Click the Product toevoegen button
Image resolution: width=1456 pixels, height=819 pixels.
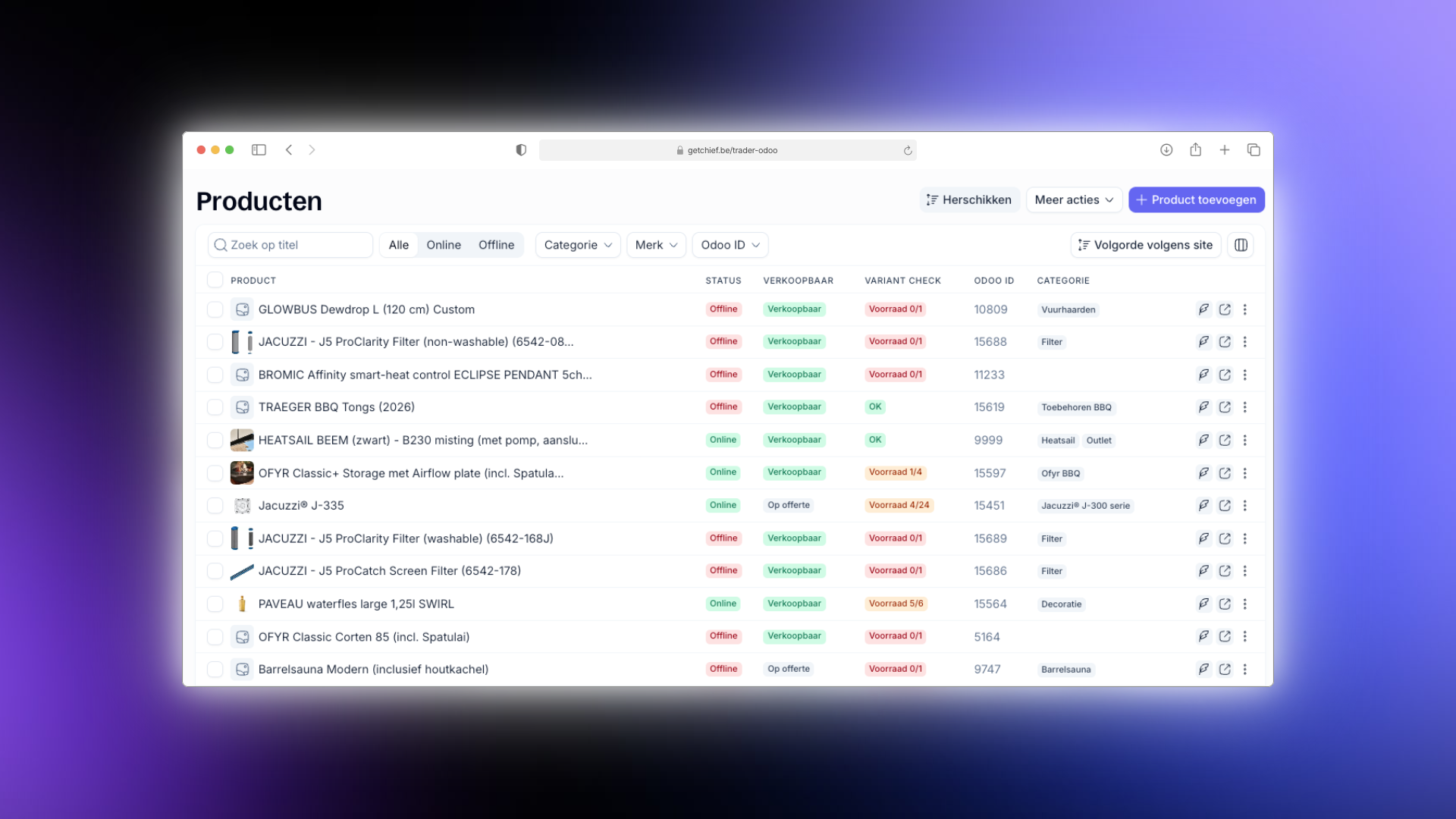pyautogui.click(x=1196, y=199)
